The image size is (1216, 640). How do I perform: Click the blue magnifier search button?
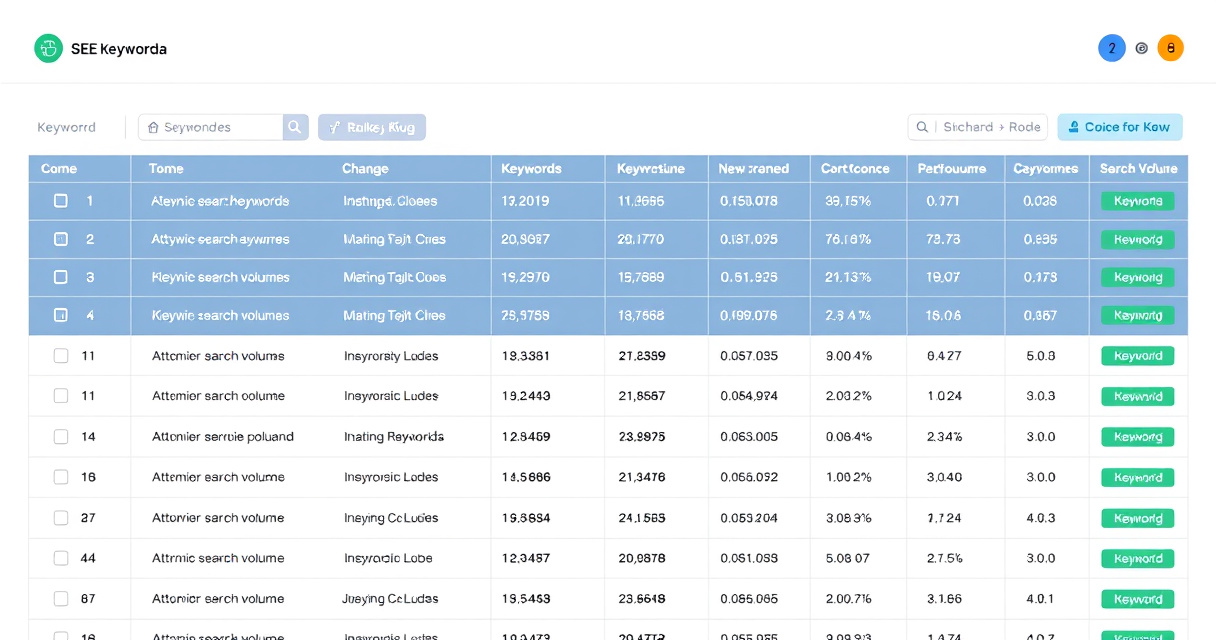(295, 127)
